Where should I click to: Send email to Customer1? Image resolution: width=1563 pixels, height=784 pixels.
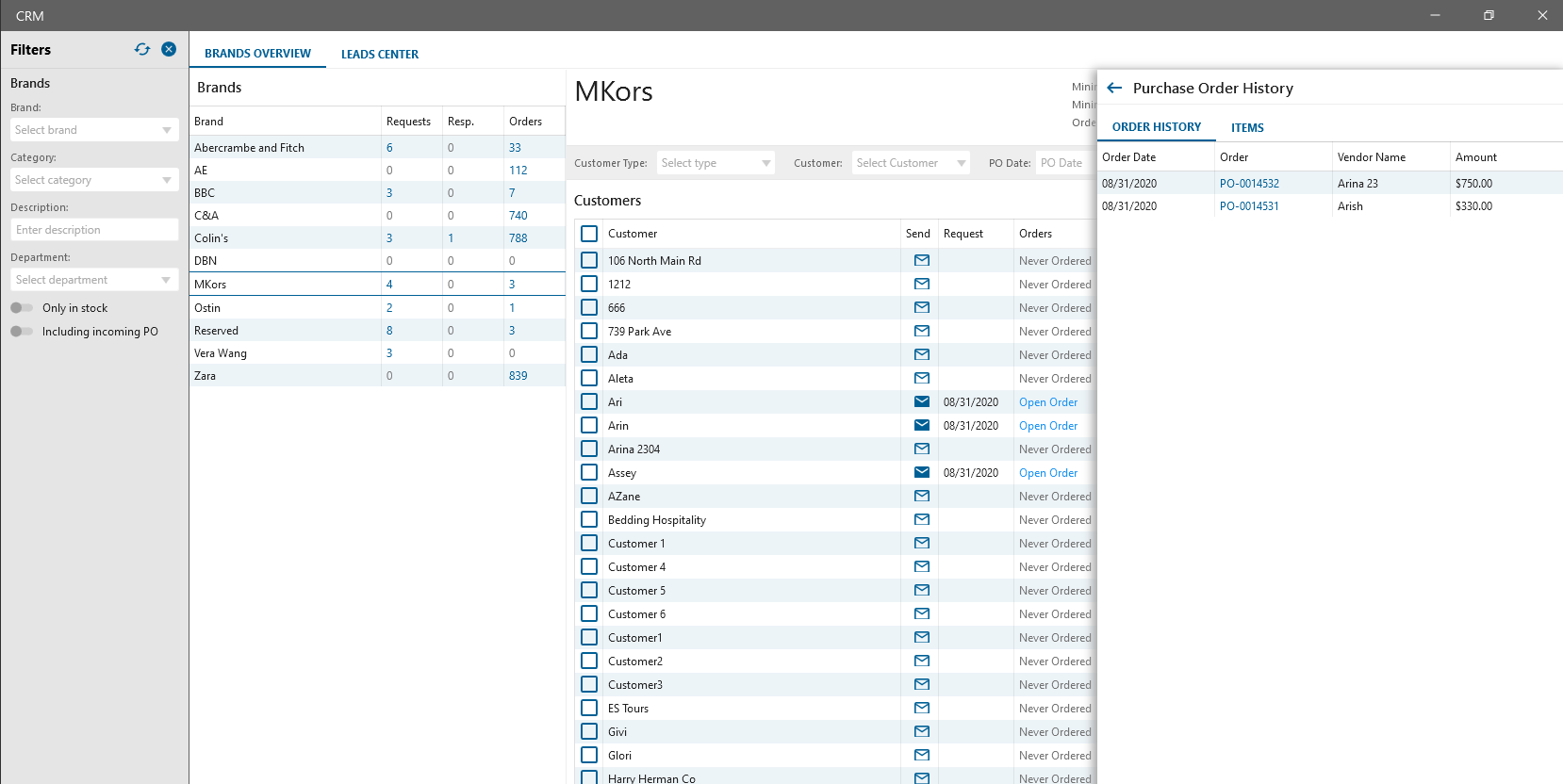(922, 637)
